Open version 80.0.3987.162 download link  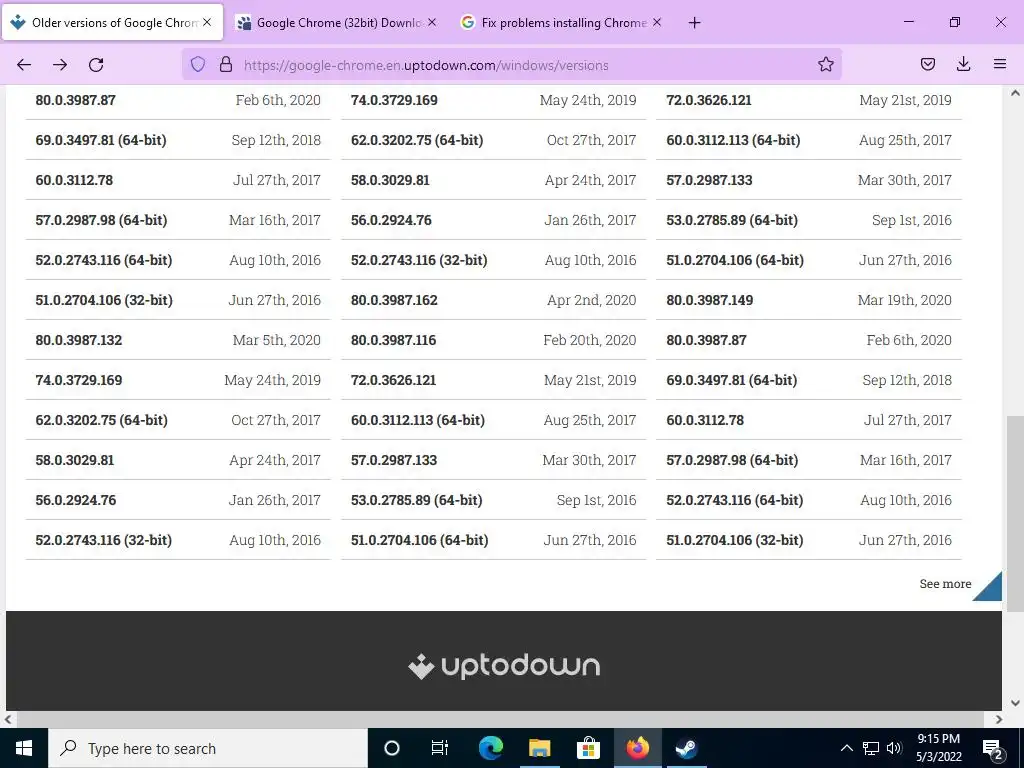pyautogui.click(x=394, y=300)
